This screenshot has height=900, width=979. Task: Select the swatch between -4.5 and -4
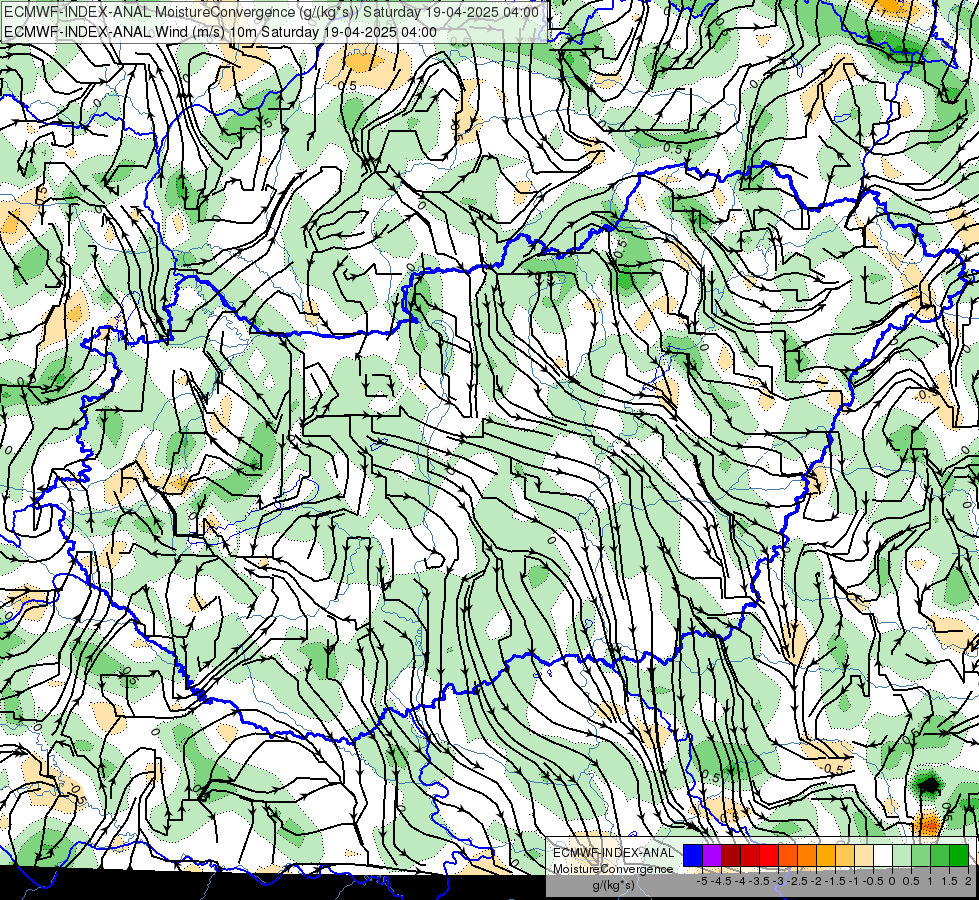click(x=731, y=856)
